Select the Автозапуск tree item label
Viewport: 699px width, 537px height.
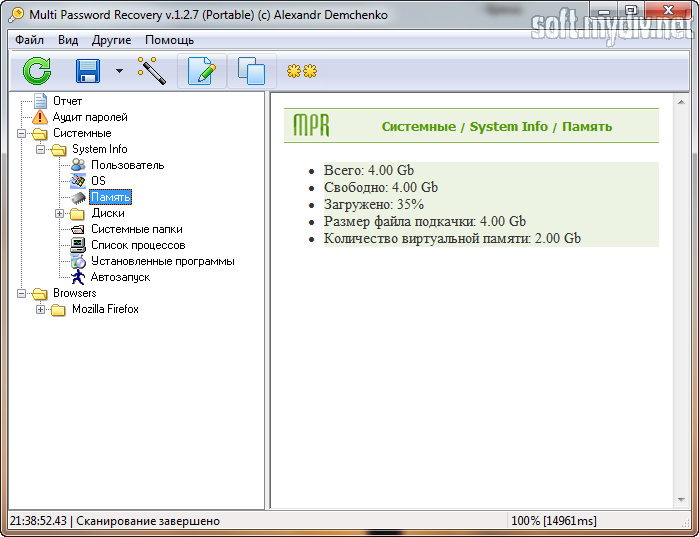120,277
